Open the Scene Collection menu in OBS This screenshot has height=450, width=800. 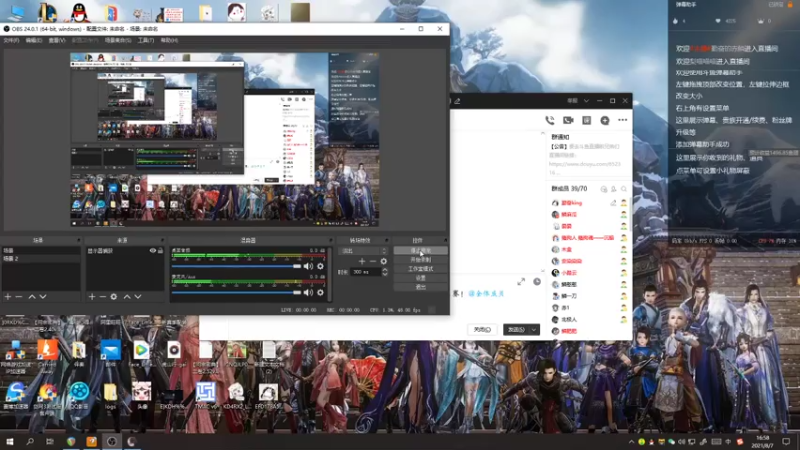118,40
